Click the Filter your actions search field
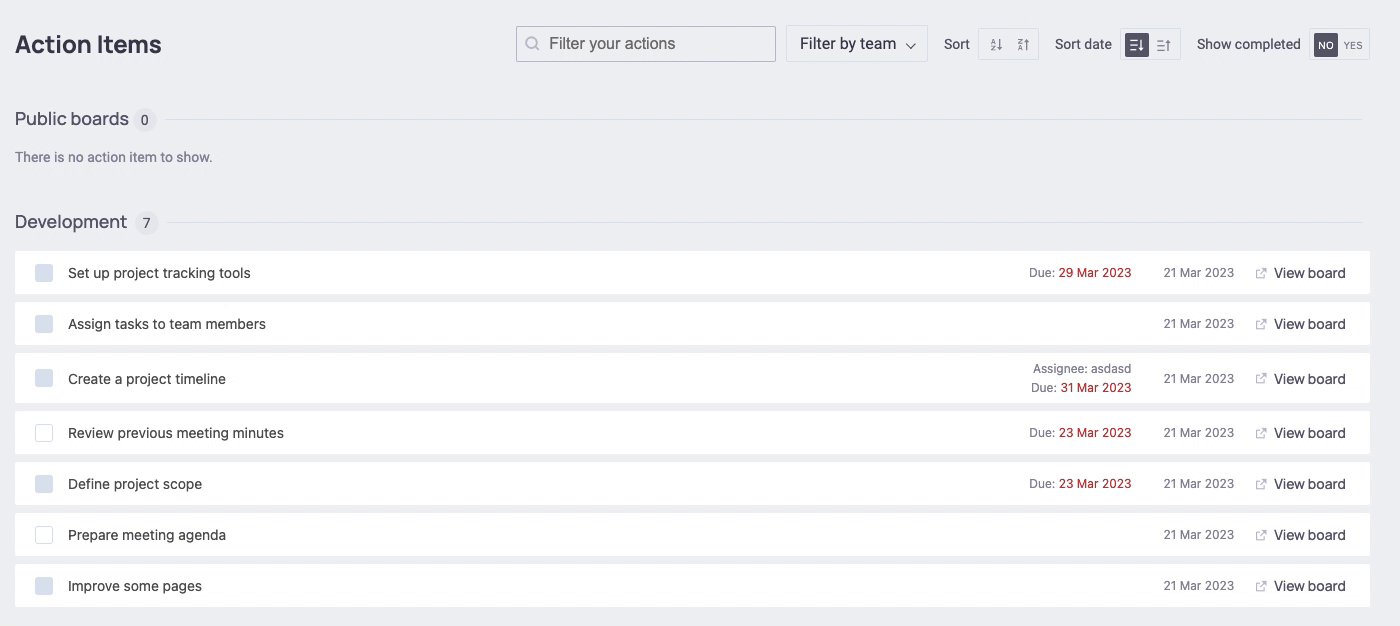 (657, 44)
